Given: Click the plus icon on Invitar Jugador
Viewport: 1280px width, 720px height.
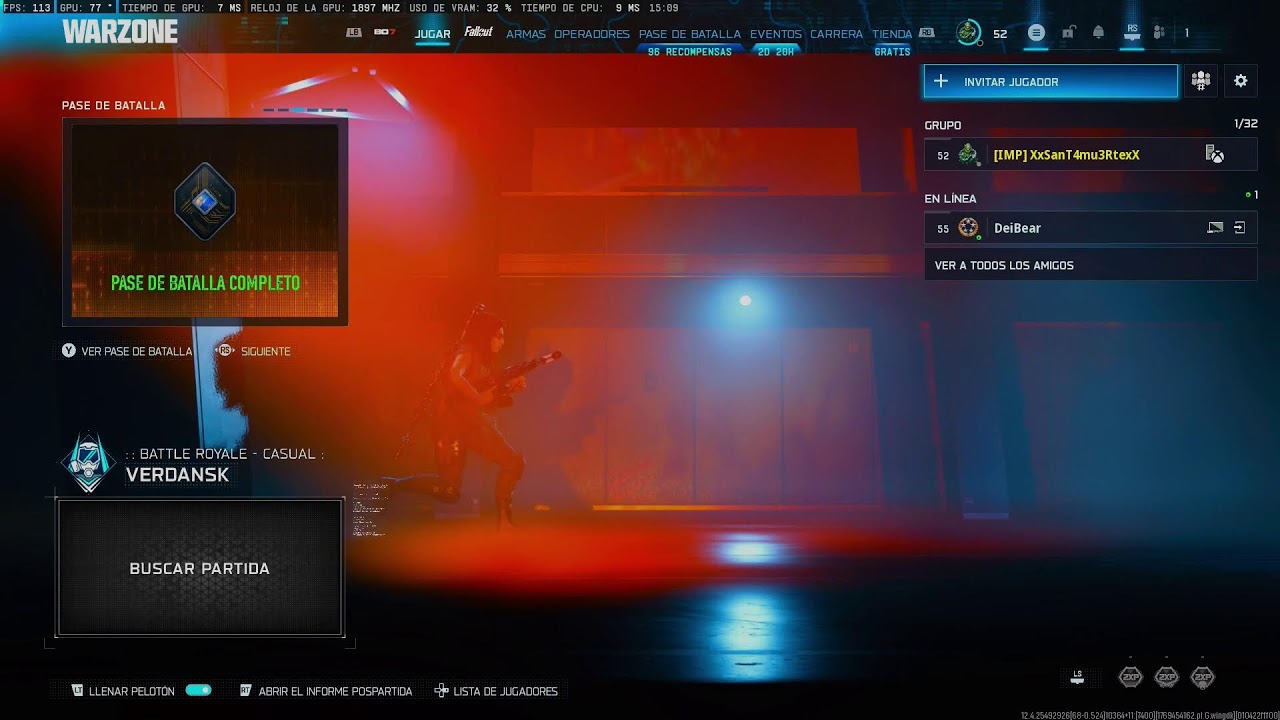Looking at the screenshot, I should click(940, 81).
